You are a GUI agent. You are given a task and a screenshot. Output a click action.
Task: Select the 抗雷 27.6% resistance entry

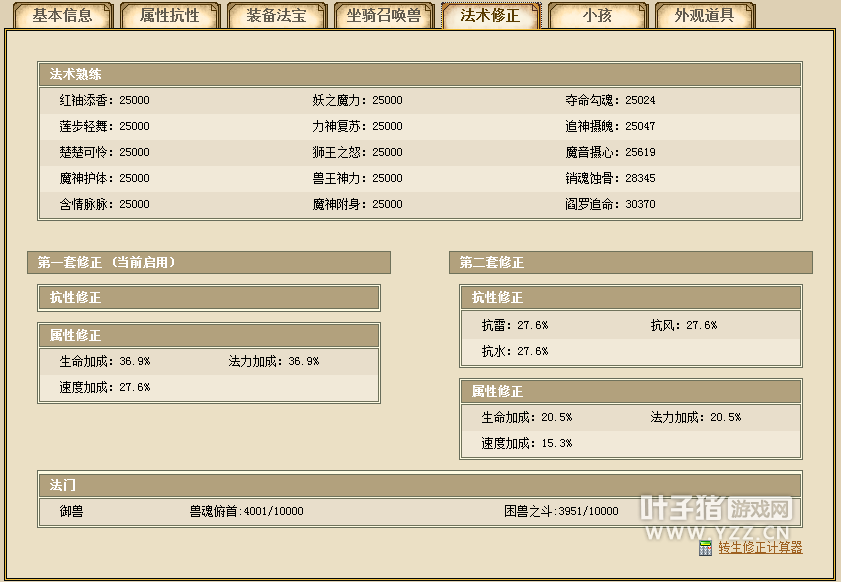coord(514,325)
